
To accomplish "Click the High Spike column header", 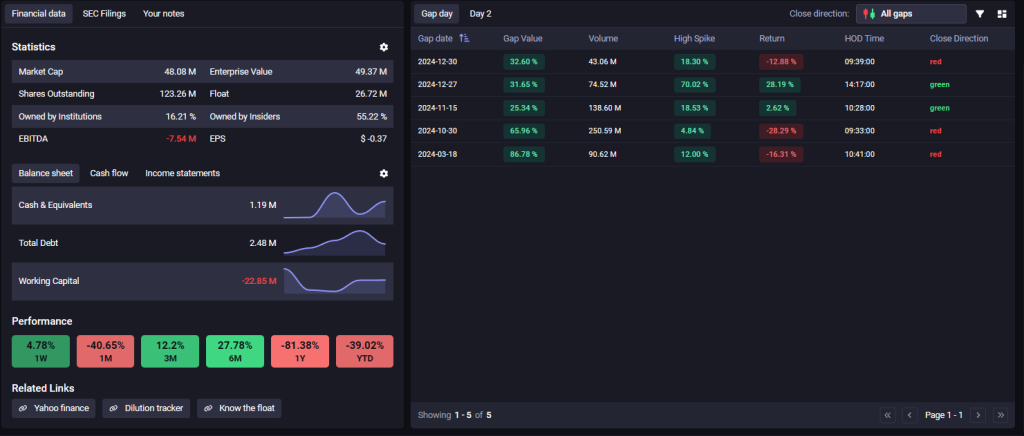I will tap(694, 39).
